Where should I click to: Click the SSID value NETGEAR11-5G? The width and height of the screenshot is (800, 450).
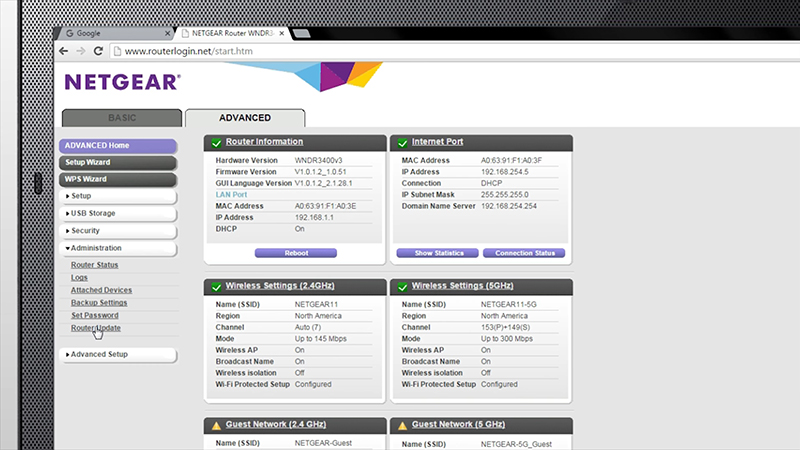pyautogui.click(x=509, y=305)
